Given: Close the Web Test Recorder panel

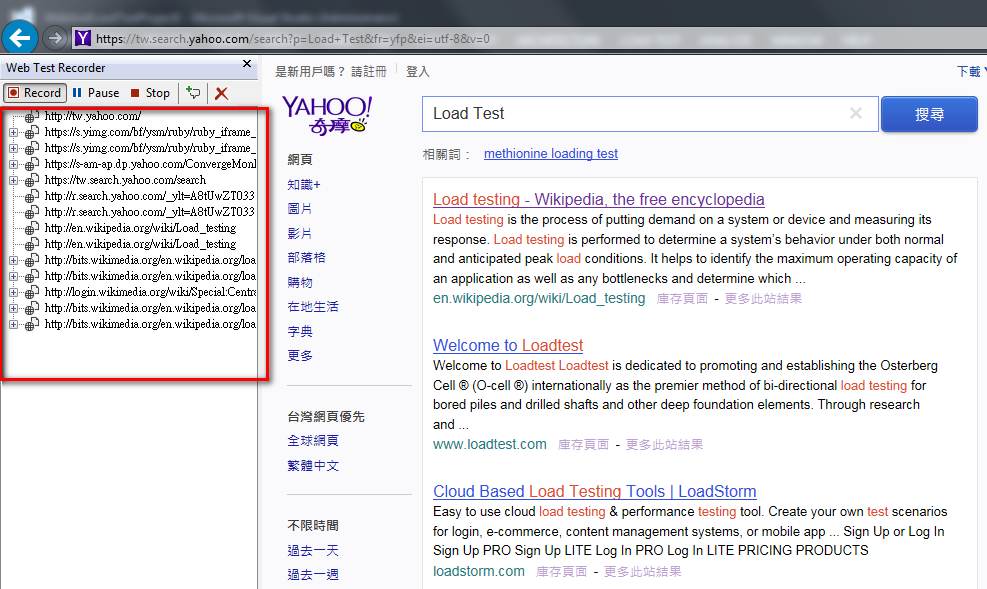Looking at the screenshot, I should coord(247,64).
